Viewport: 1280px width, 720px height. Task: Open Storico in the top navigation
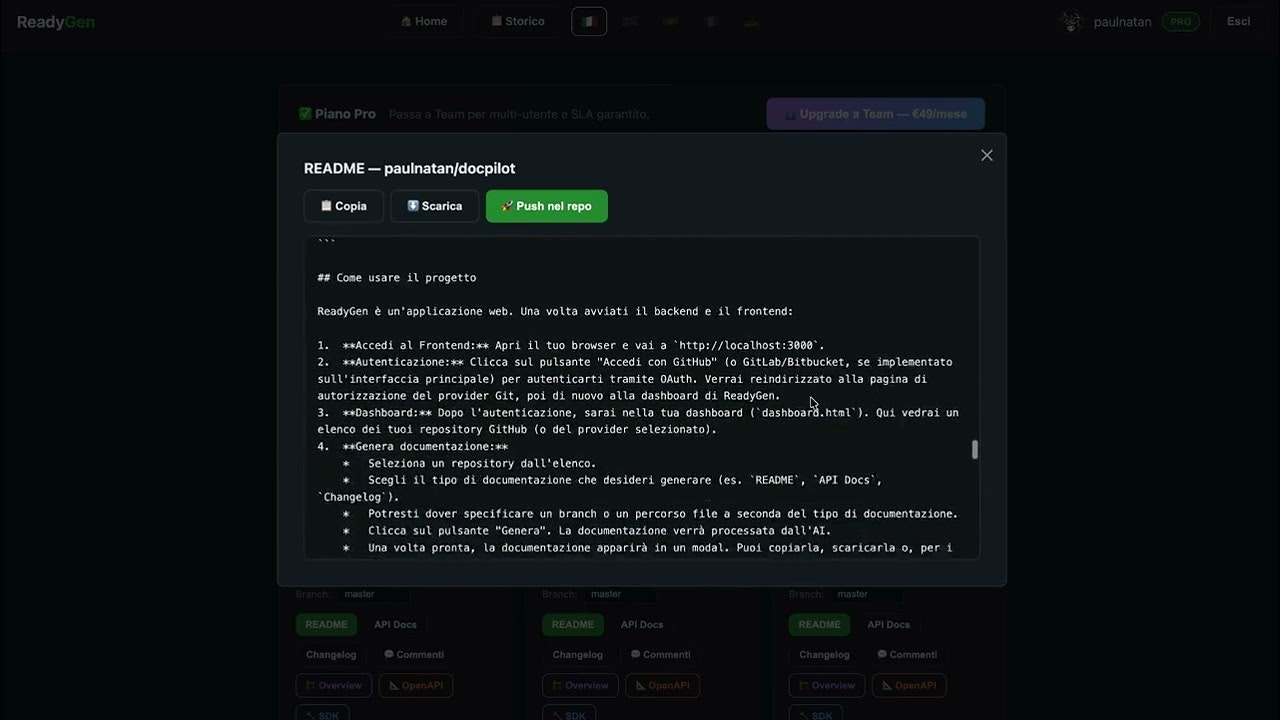point(518,21)
